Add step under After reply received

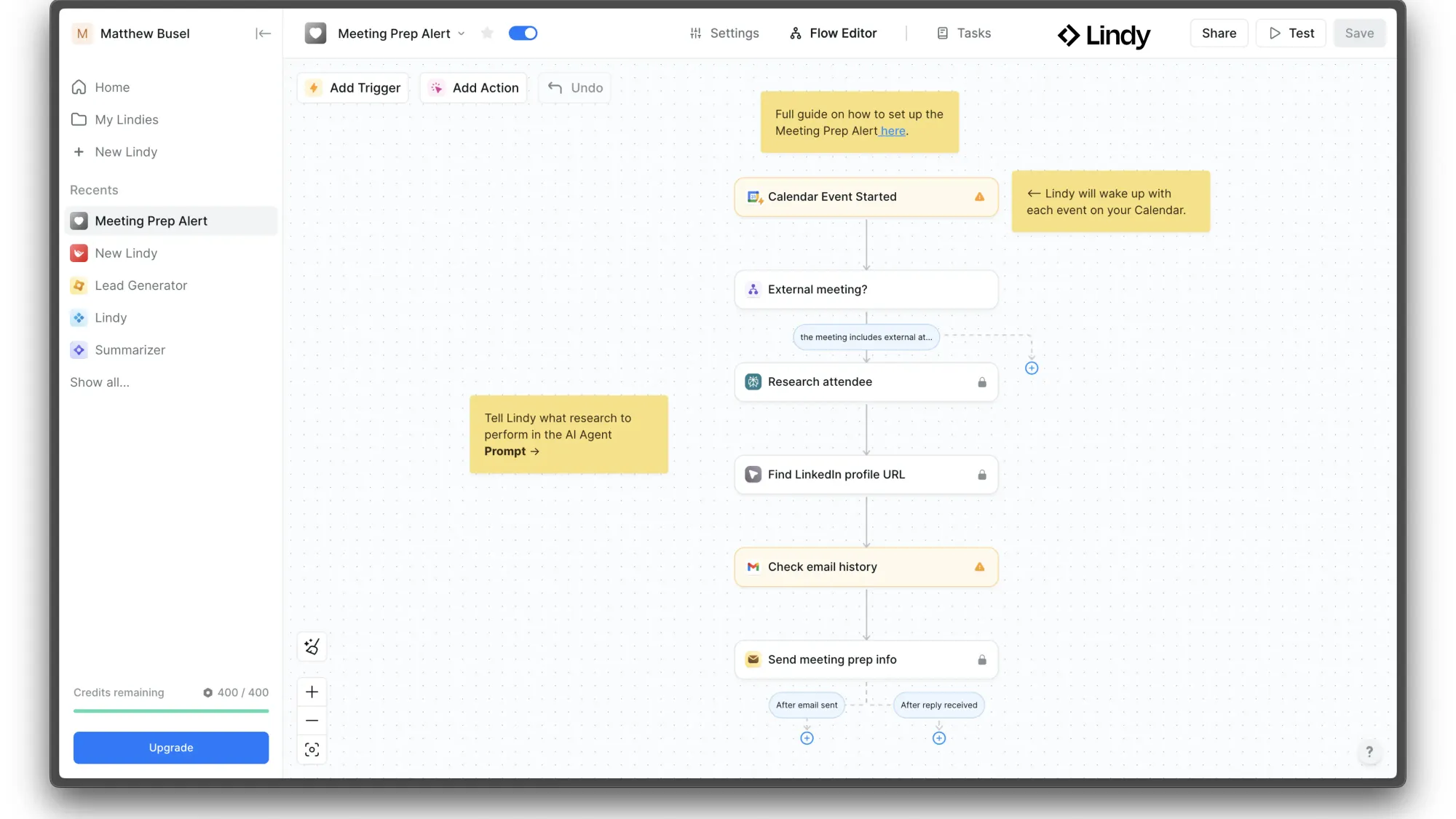click(x=939, y=738)
